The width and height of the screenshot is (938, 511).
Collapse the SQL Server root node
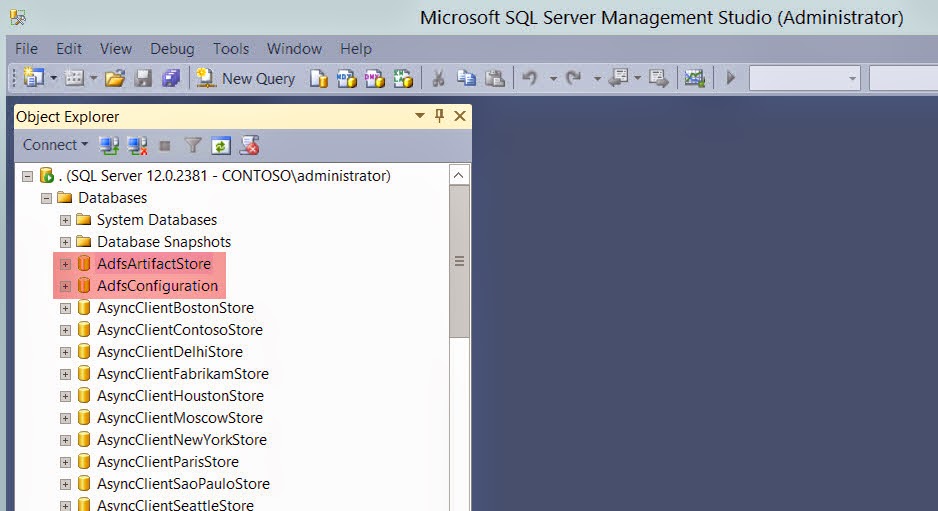tap(28, 176)
